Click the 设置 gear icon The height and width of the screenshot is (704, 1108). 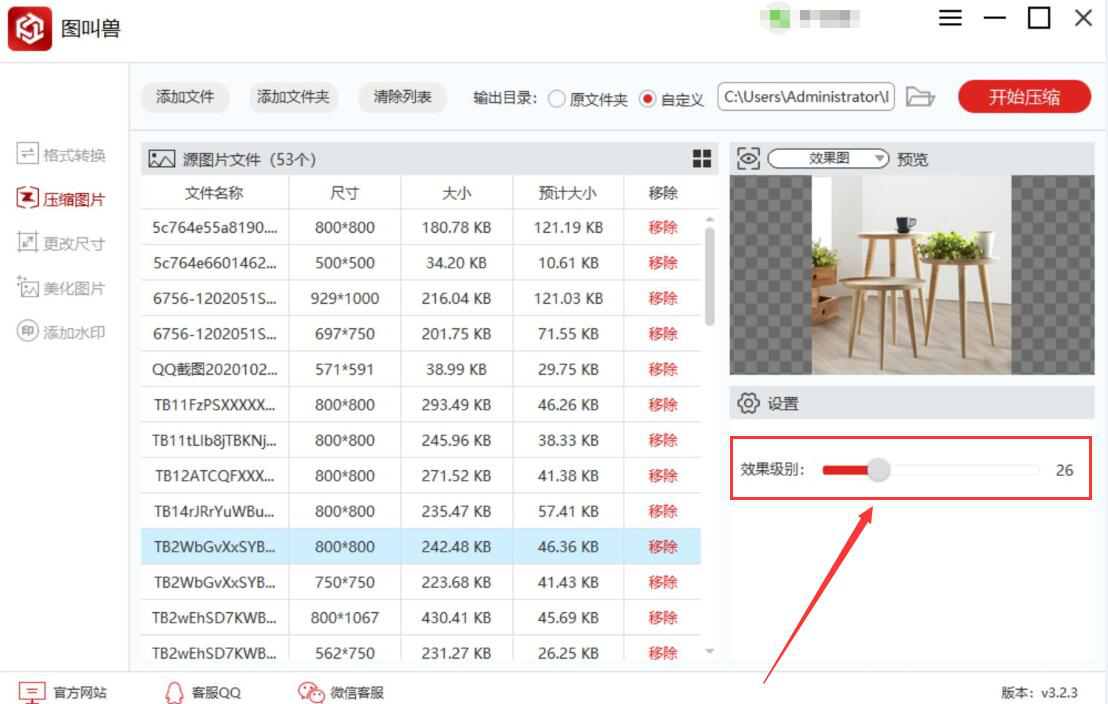coord(748,403)
